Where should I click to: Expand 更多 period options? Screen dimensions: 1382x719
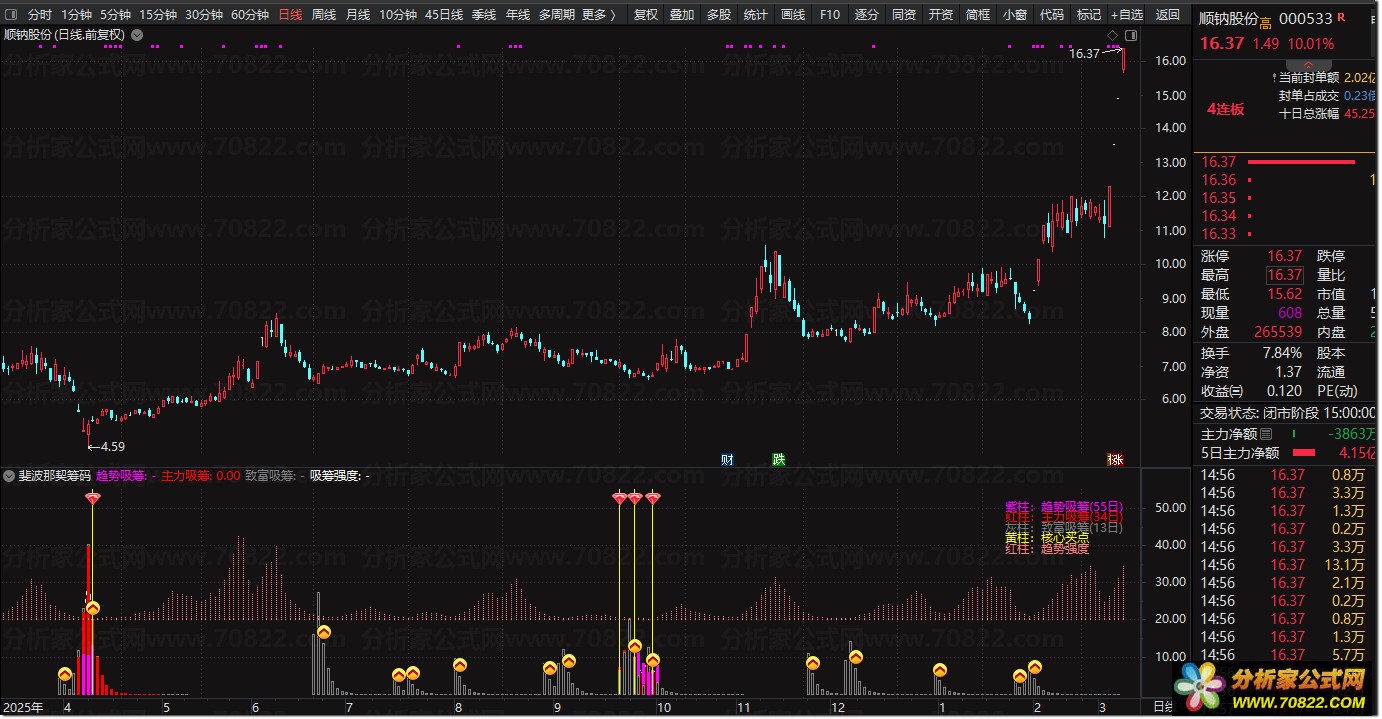[599, 15]
